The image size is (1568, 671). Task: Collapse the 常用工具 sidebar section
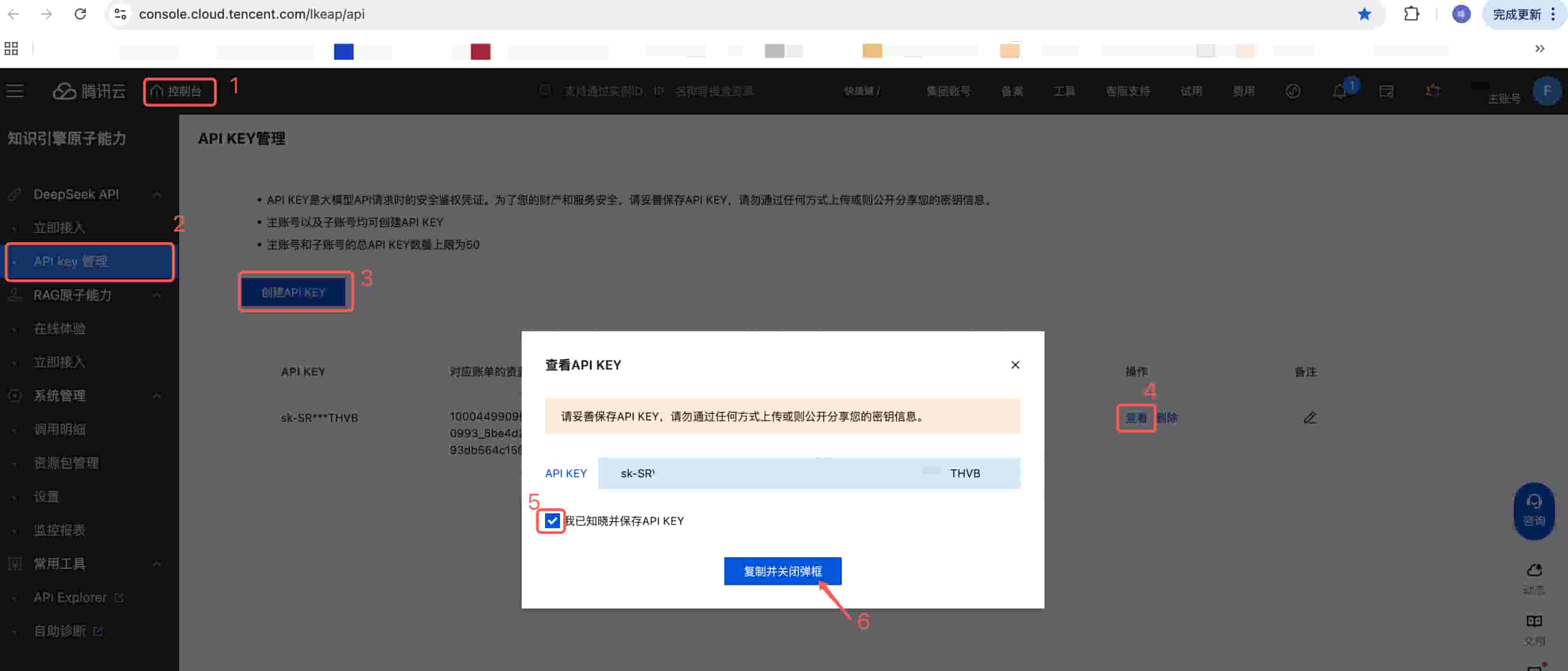point(157,564)
